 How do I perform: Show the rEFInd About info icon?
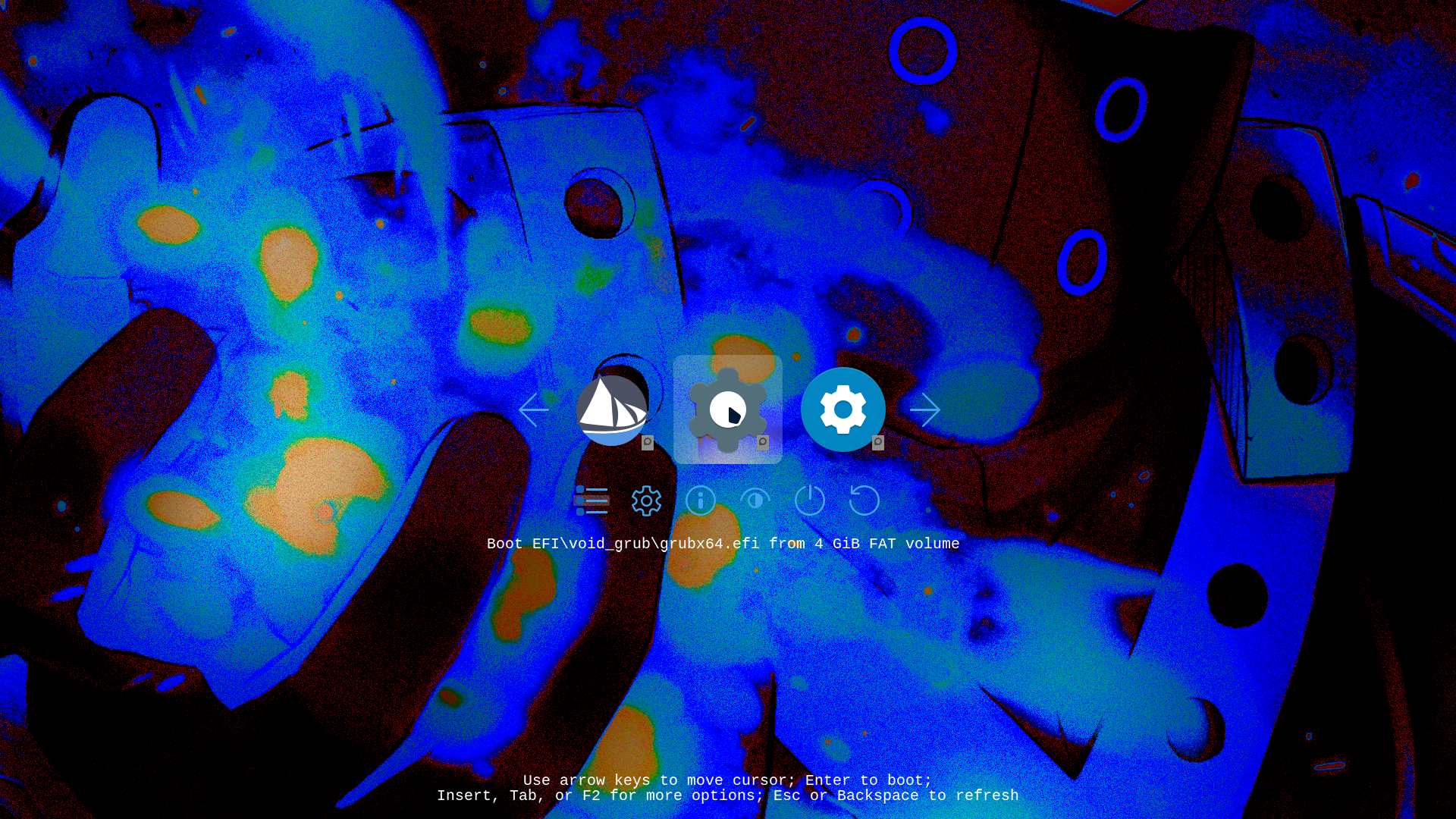[701, 500]
